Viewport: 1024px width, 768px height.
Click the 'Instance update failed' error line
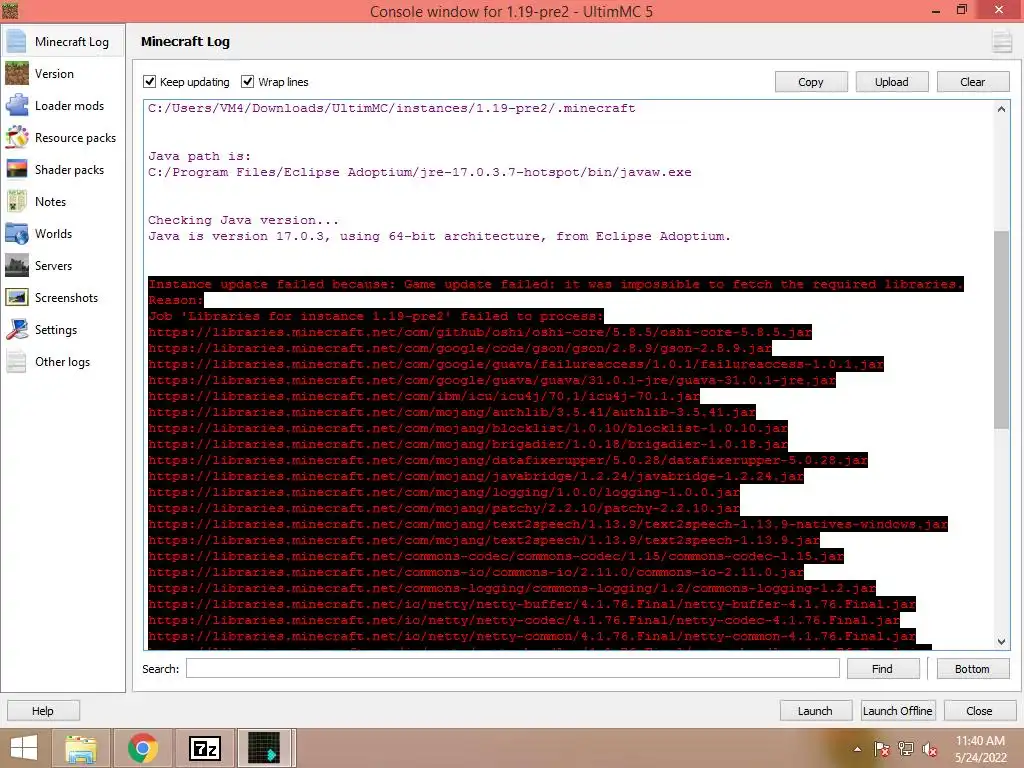pos(556,284)
